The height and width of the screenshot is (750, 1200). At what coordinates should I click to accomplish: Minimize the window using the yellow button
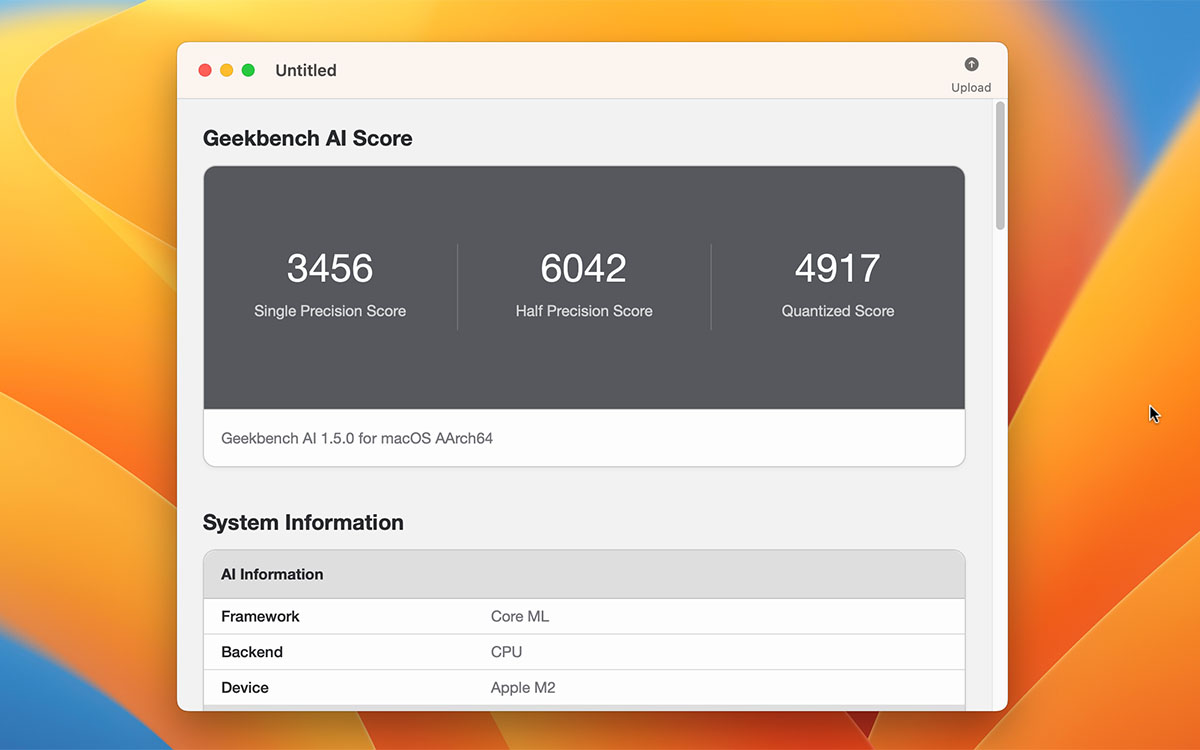click(x=227, y=70)
